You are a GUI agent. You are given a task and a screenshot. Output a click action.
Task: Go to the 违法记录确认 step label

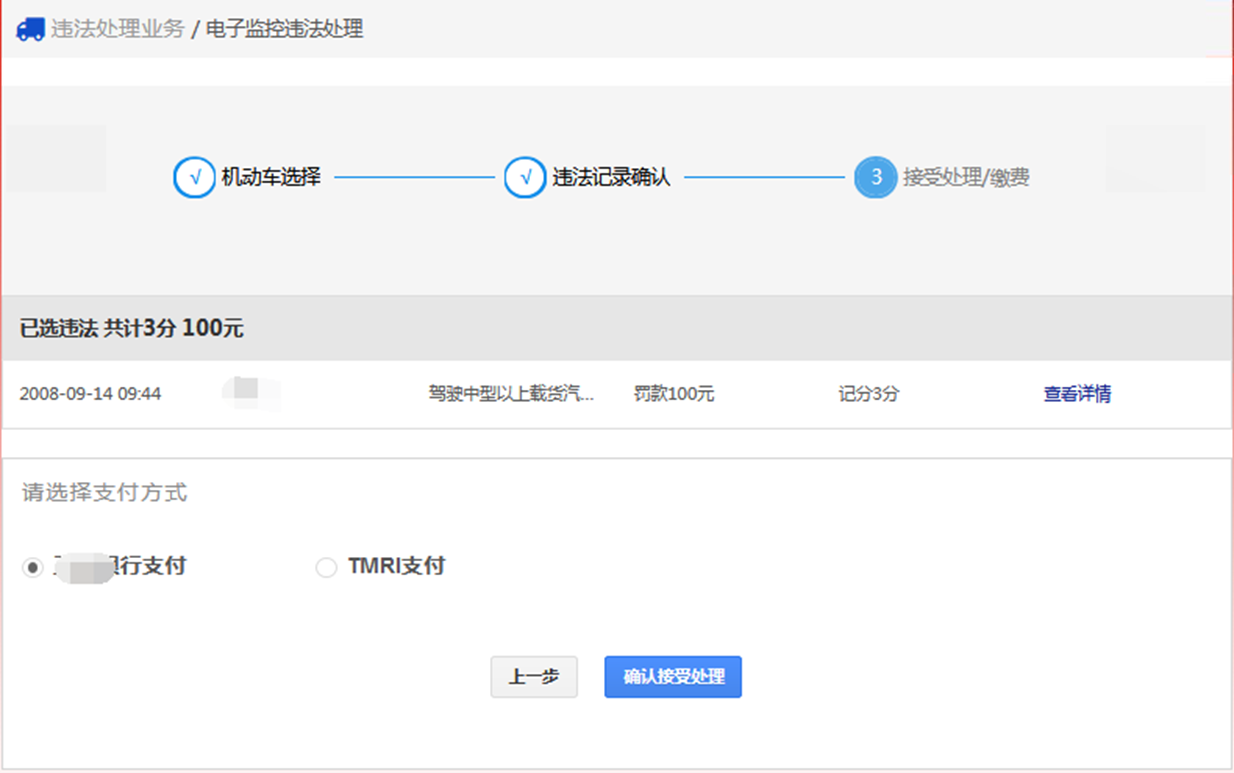611,178
